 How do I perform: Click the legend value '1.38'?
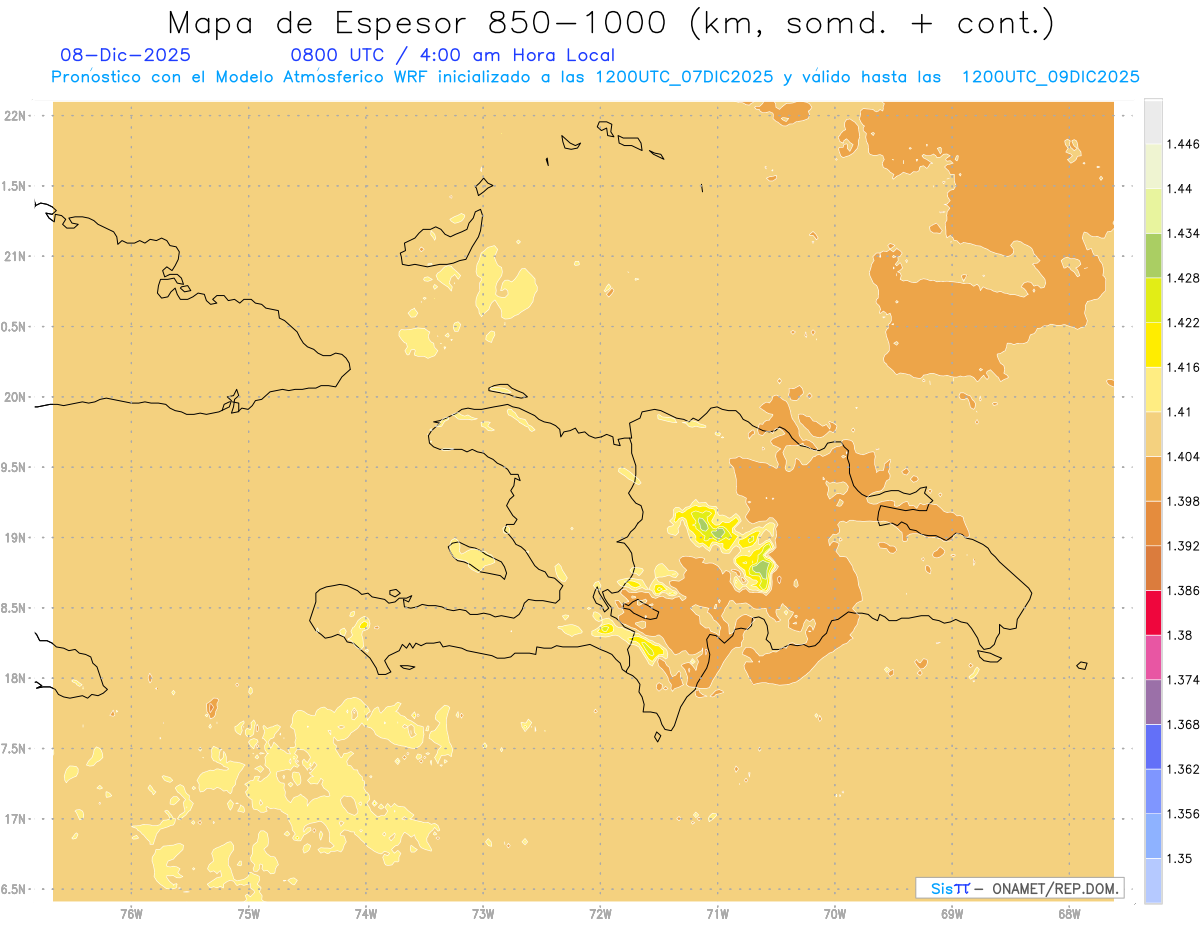click(1180, 635)
